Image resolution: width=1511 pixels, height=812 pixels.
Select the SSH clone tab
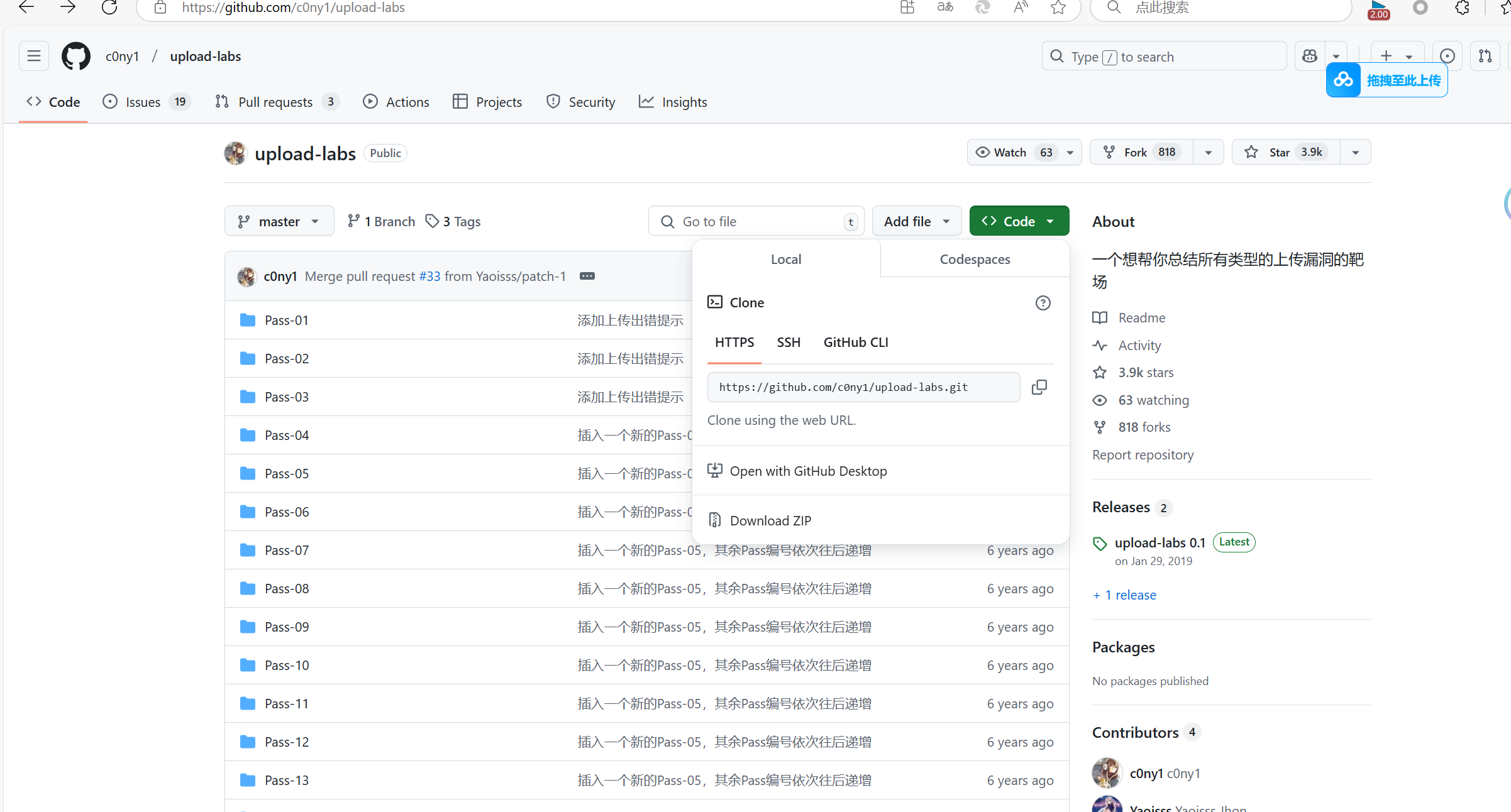pos(789,343)
